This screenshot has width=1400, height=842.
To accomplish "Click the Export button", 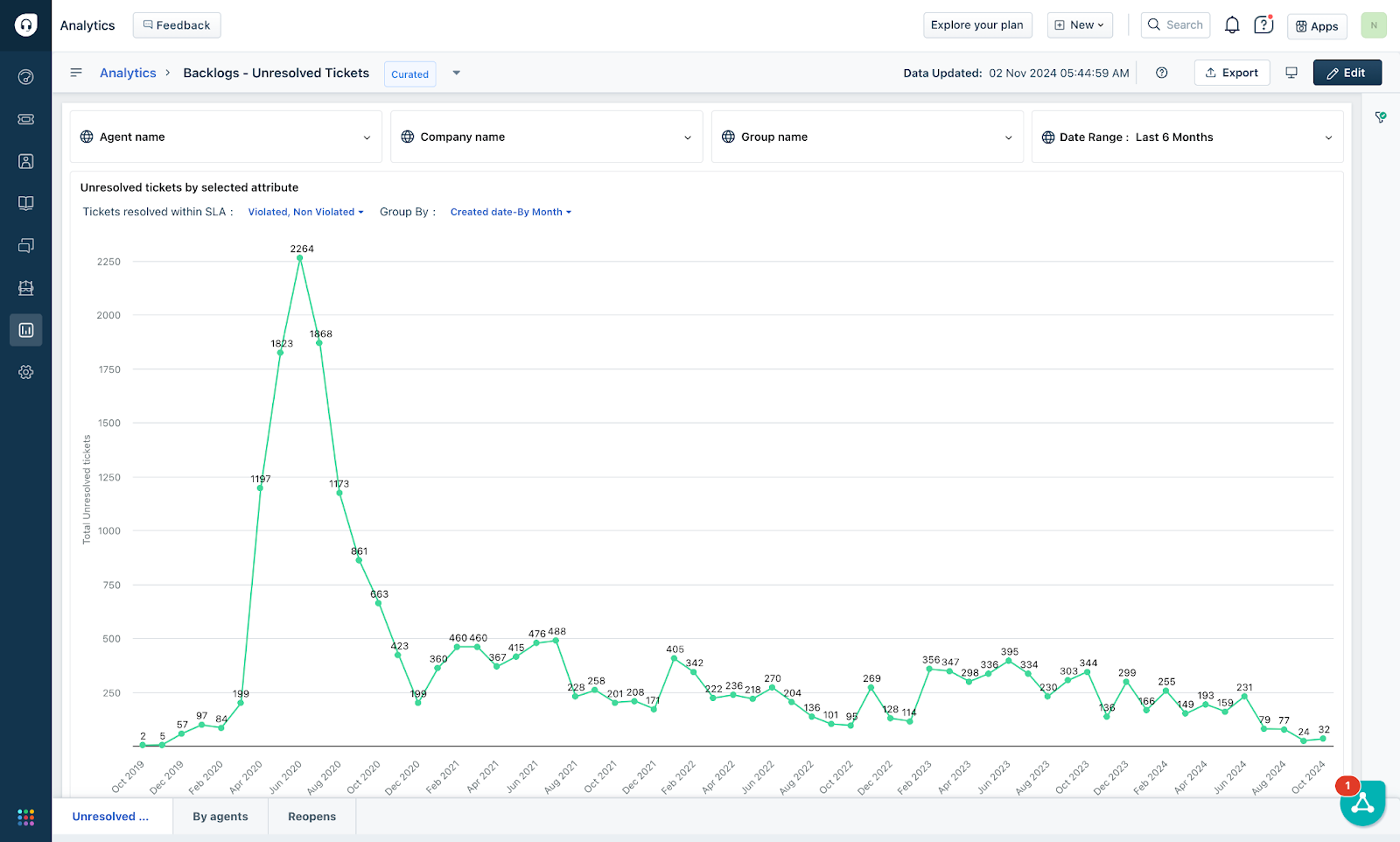I will (1231, 73).
